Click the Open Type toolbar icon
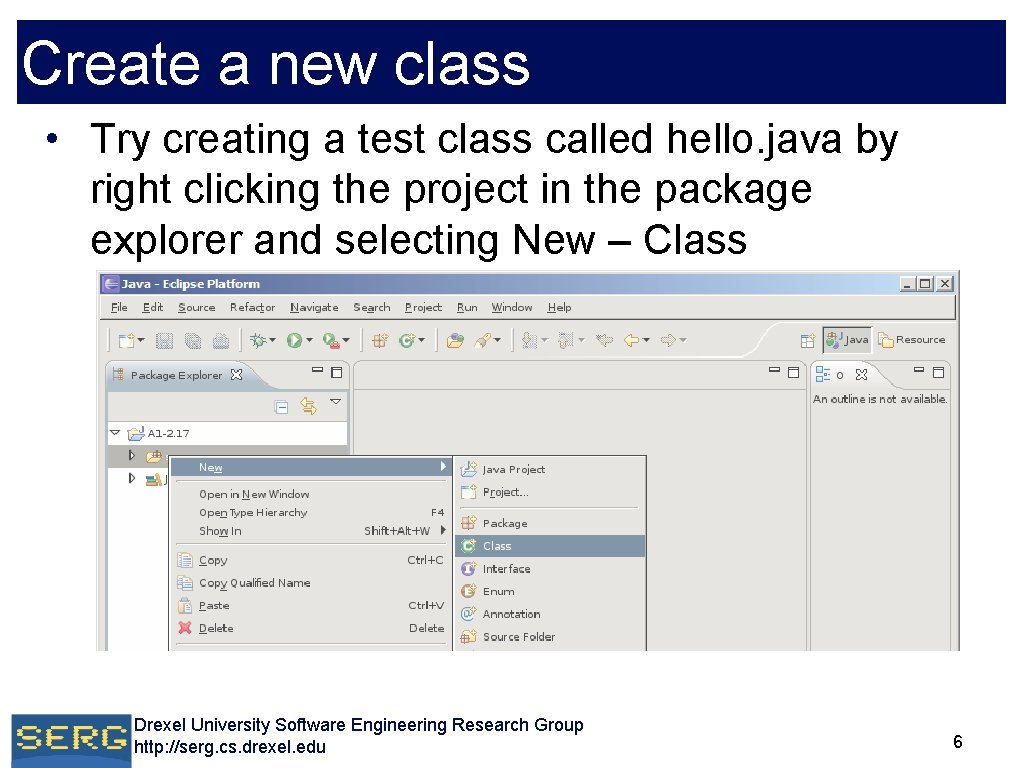The width and height of the screenshot is (1024, 768). [455, 340]
